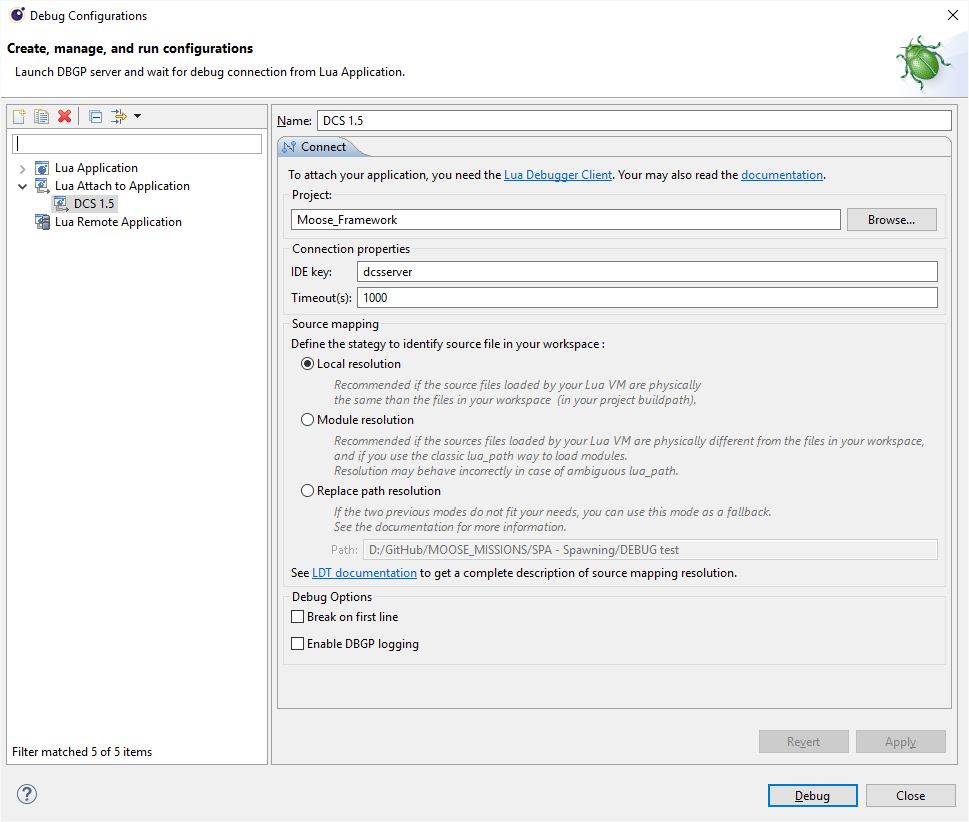Image resolution: width=969 pixels, height=822 pixels.
Task: Toggle Enable DBGP logging checkbox
Action: [x=297, y=644]
